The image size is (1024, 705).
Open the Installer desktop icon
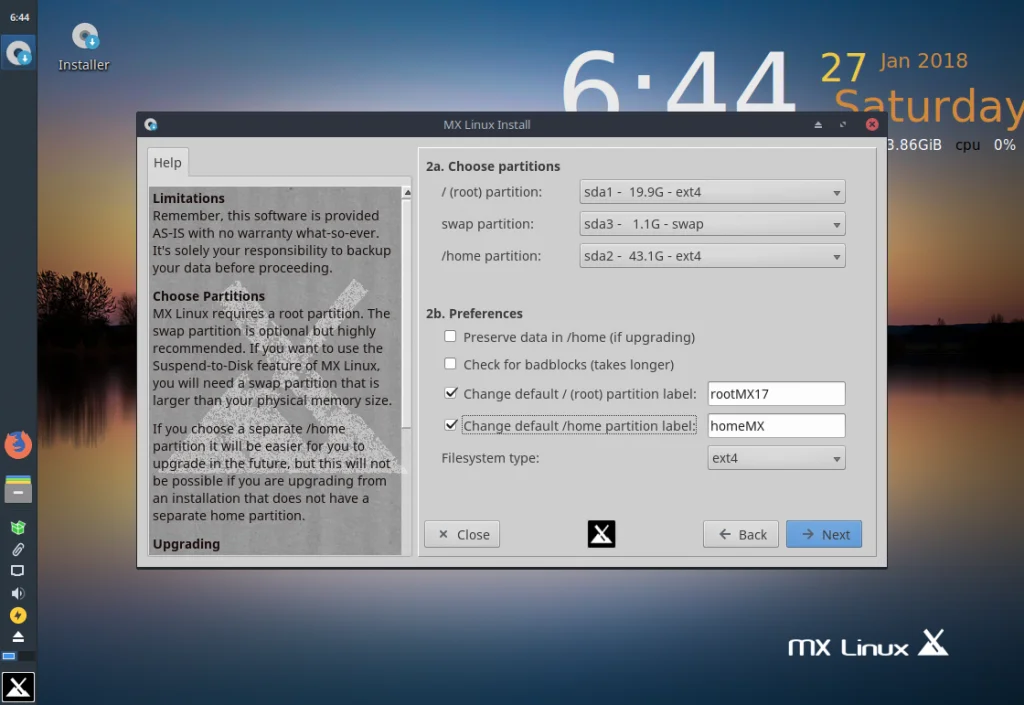point(84,46)
